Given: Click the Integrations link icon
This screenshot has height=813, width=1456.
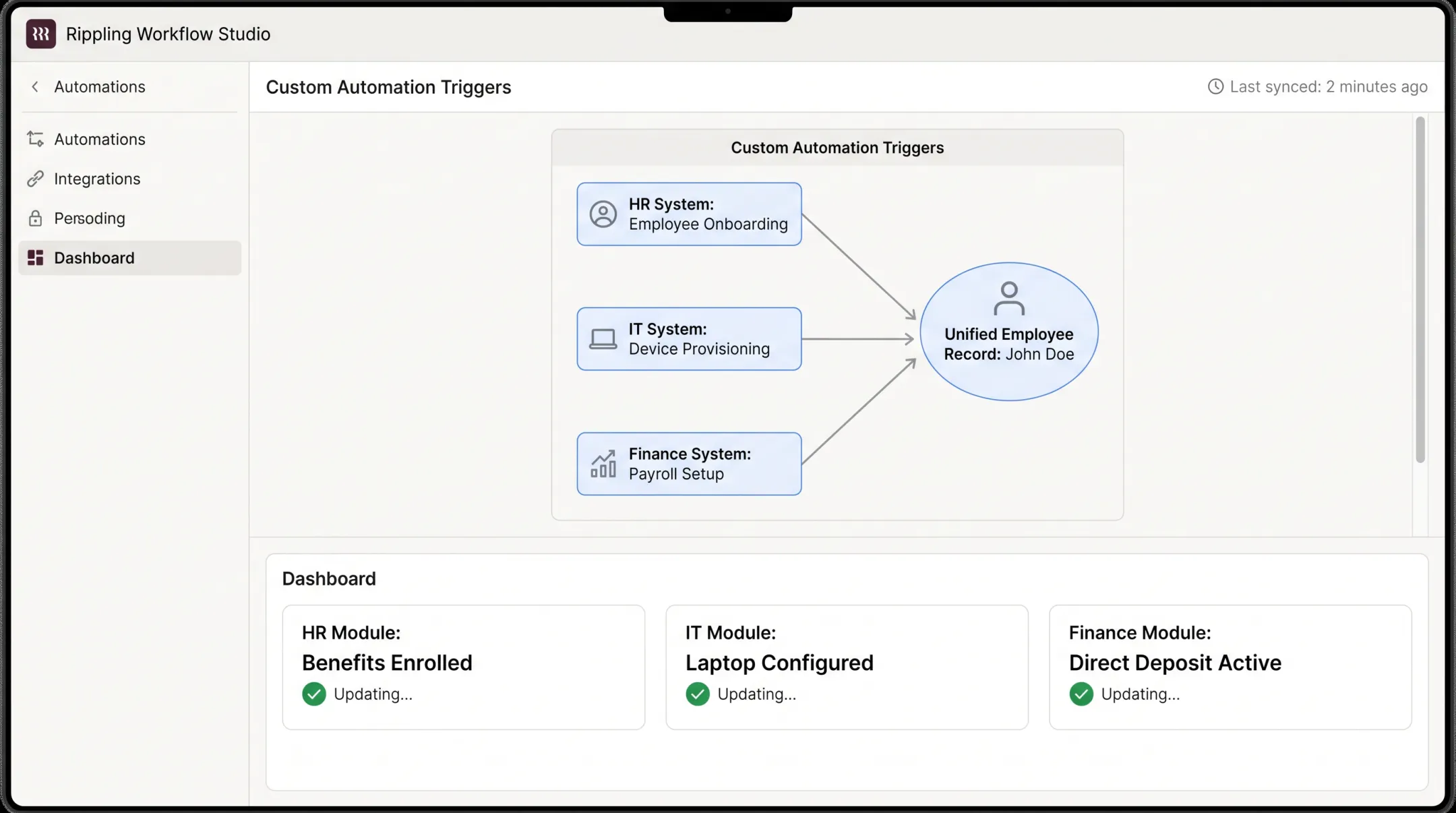Looking at the screenshot, I should (x=35, y=179).
